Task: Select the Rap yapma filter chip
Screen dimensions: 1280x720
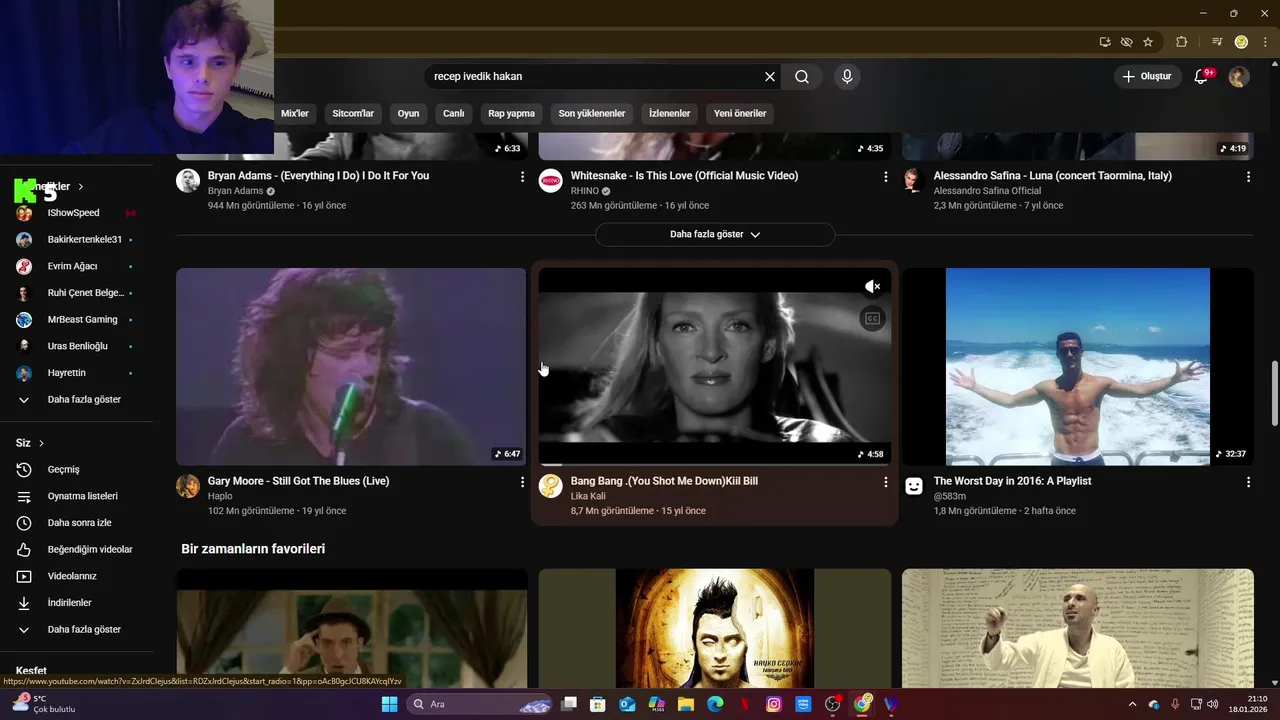Action: tap(511, 113)
